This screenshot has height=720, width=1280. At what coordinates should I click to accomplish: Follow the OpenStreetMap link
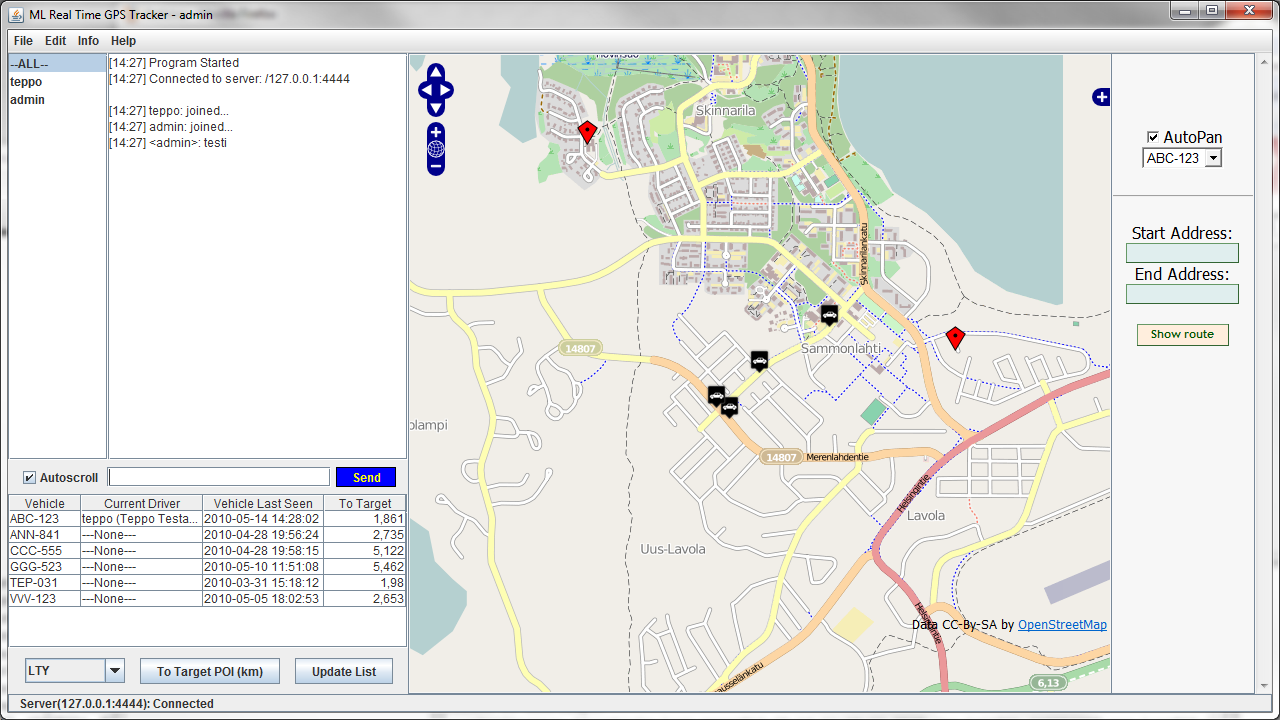1062,625
